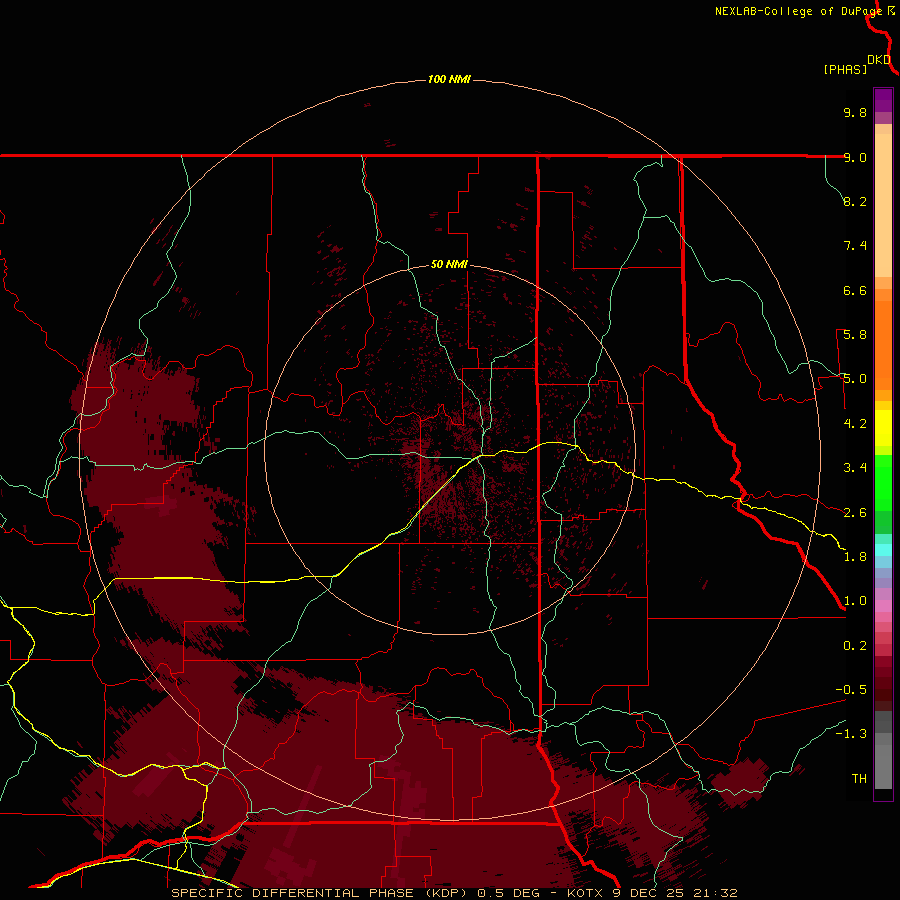Click the 1.0 value on color scale
This screenshot has height=900, width=900.
click(855, 601)
